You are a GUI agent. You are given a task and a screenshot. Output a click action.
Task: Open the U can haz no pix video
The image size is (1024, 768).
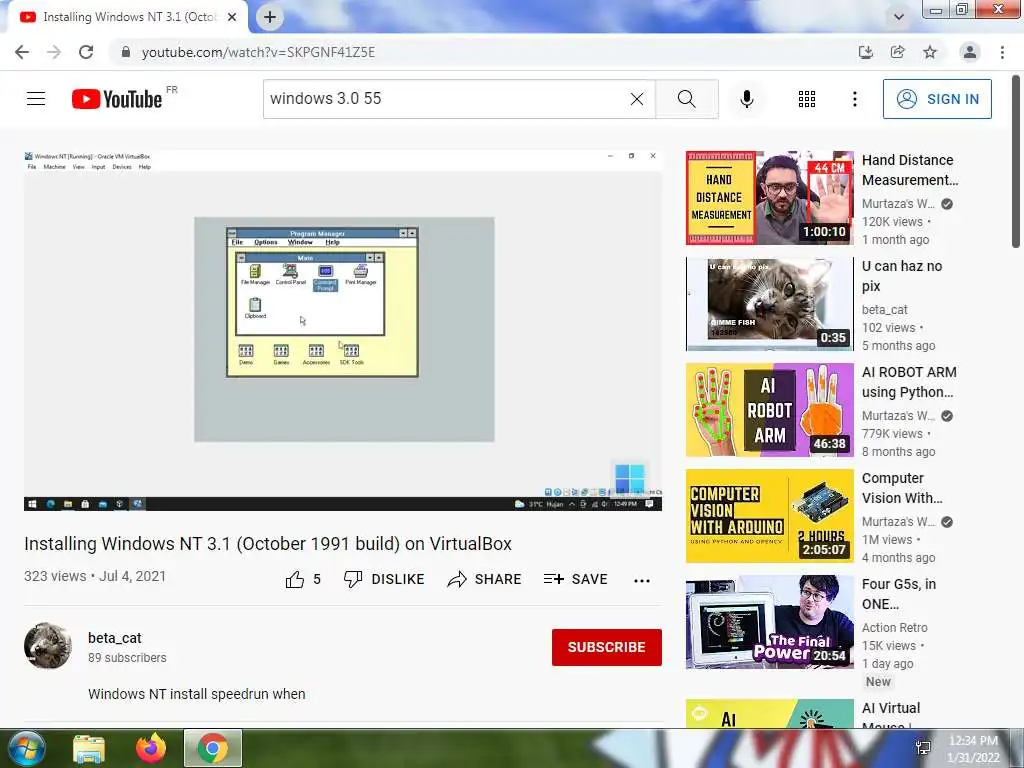coord(769,304)
